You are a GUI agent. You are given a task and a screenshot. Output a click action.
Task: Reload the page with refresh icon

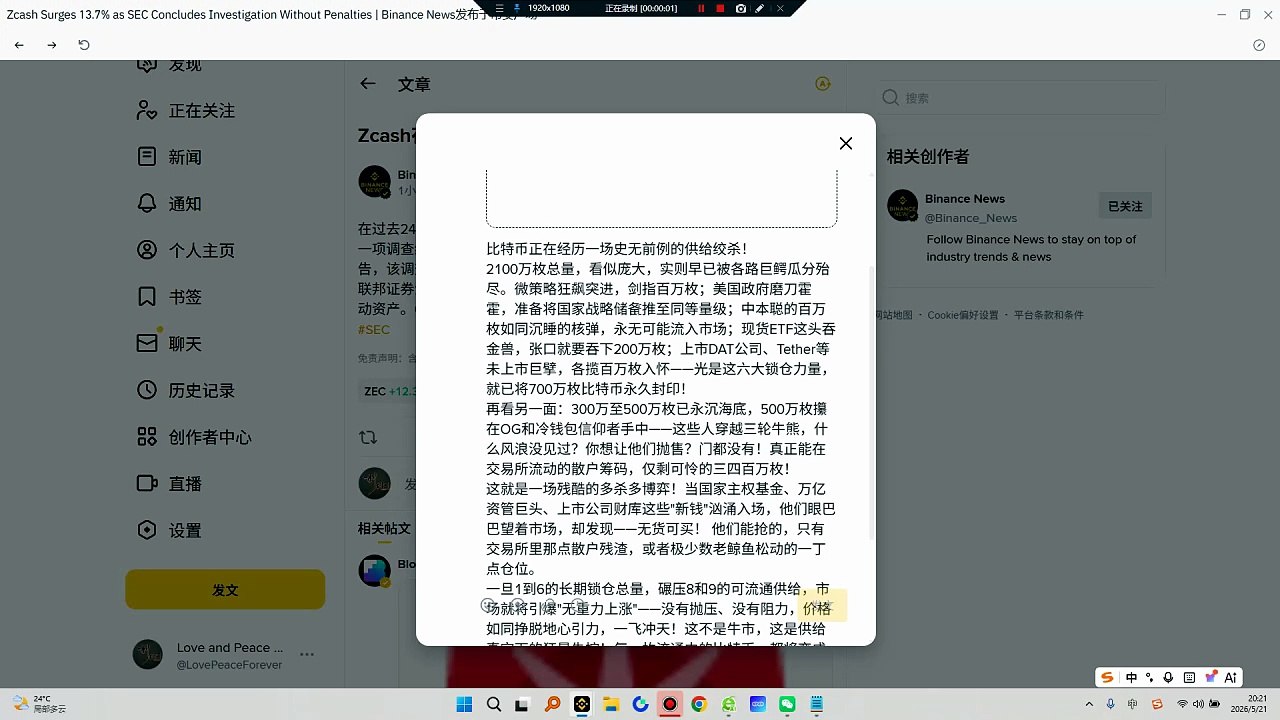pyautogui.click(x=84, y=45)
